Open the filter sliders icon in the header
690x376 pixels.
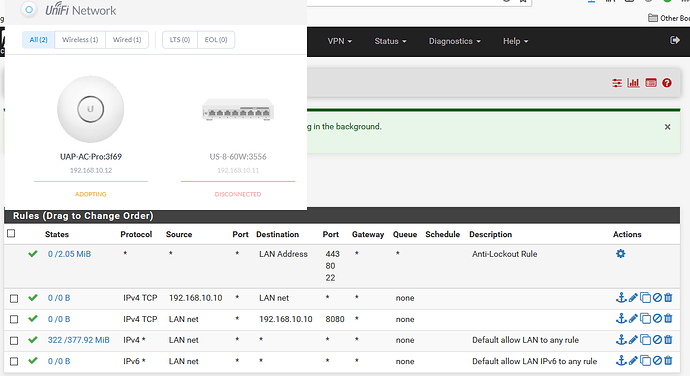click(x=617, y=83)
